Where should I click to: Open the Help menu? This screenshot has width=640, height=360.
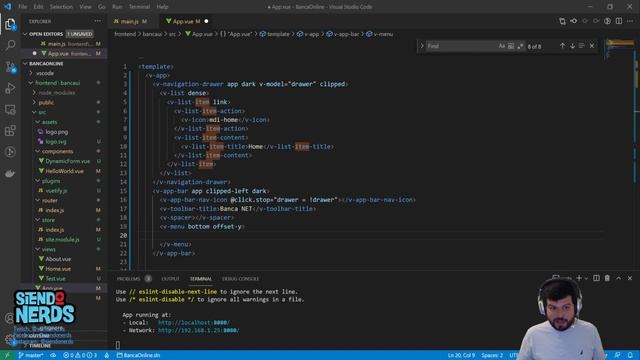pos(162,7)
